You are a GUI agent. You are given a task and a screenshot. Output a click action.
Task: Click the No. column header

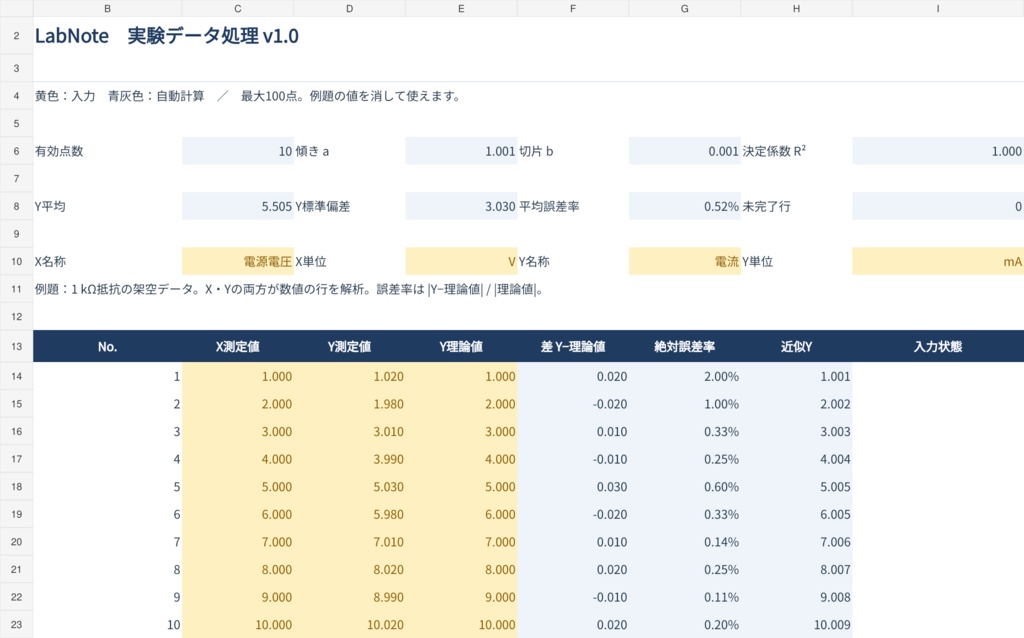107,346
